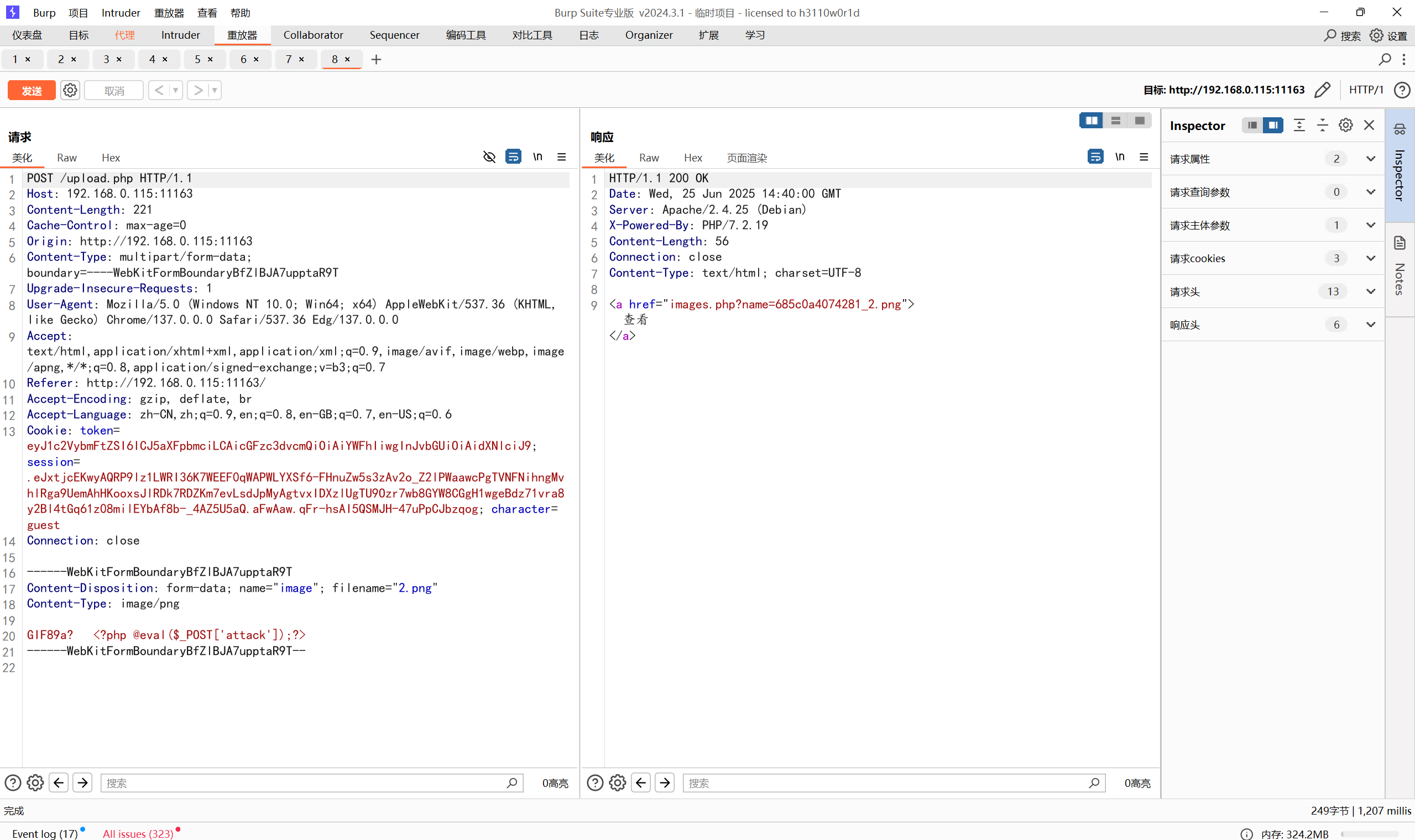The height and width of the screenshot is (840, 1415).
Task: Open Sequencer tool tab
Action: point(394,35)
